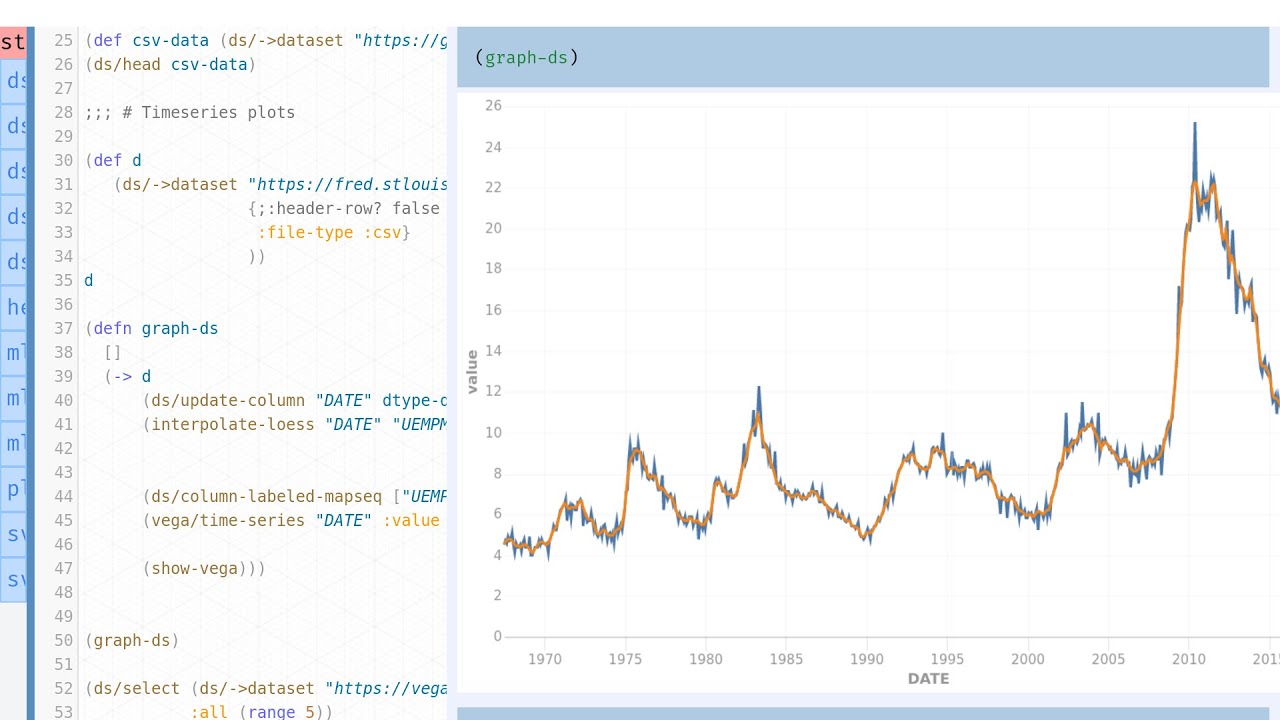Open the topmost "ds" sidebar tab
Screen dimensions: 1280x720
14,81
